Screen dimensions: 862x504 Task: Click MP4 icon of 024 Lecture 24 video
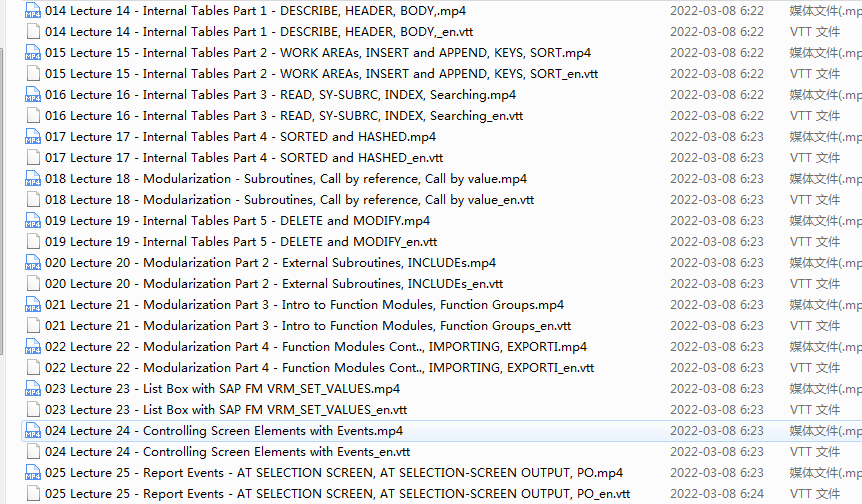point(33,430)
